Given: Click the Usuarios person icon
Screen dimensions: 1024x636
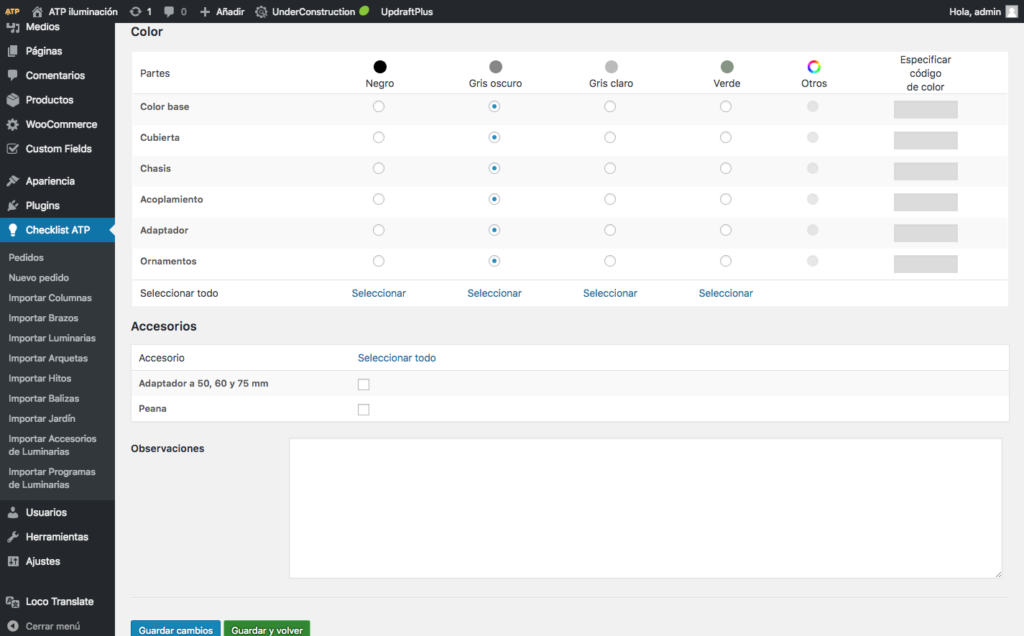Looking at the screenshot, I should (x=12, y=512).
